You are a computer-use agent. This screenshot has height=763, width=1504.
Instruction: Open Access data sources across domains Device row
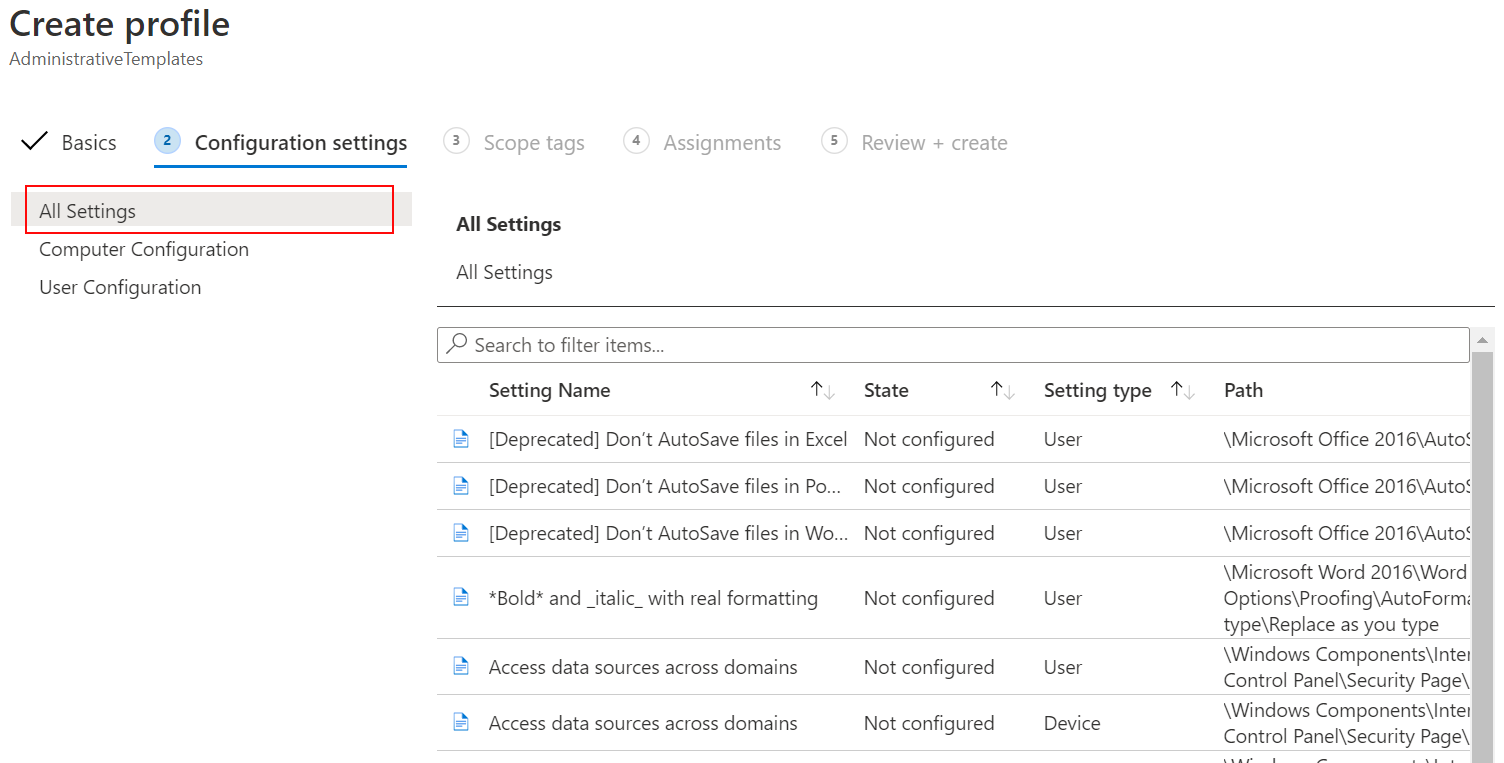[643, 723]
